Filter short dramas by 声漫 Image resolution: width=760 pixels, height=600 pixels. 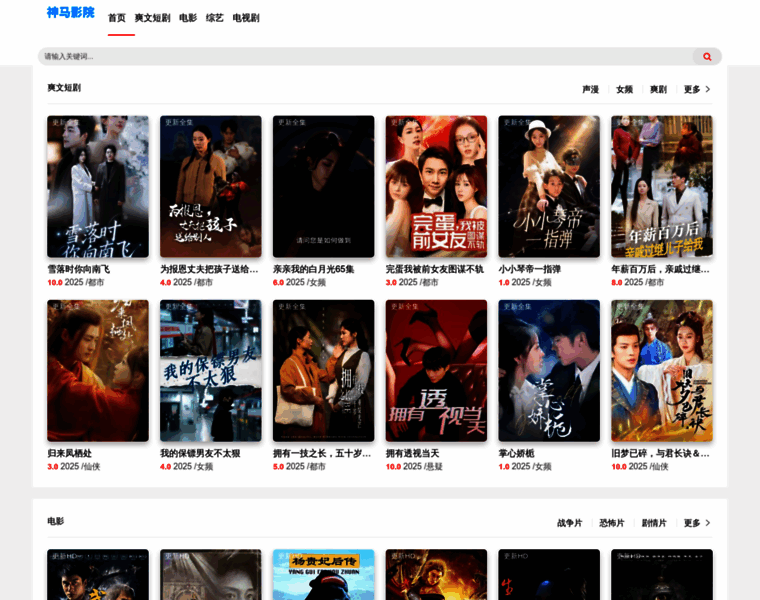tap(591, 90)
